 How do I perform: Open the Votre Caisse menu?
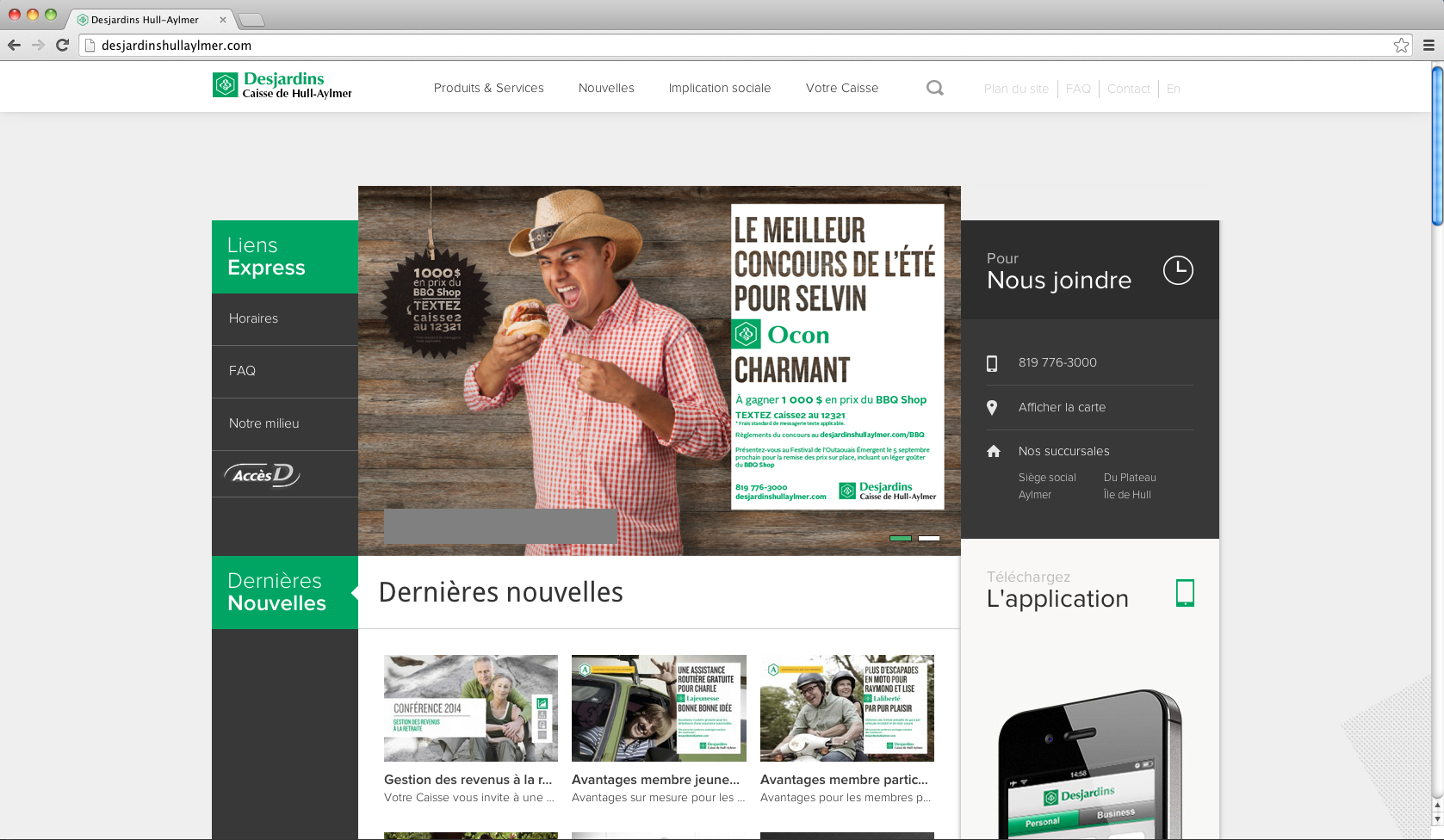tap(842, 88)
